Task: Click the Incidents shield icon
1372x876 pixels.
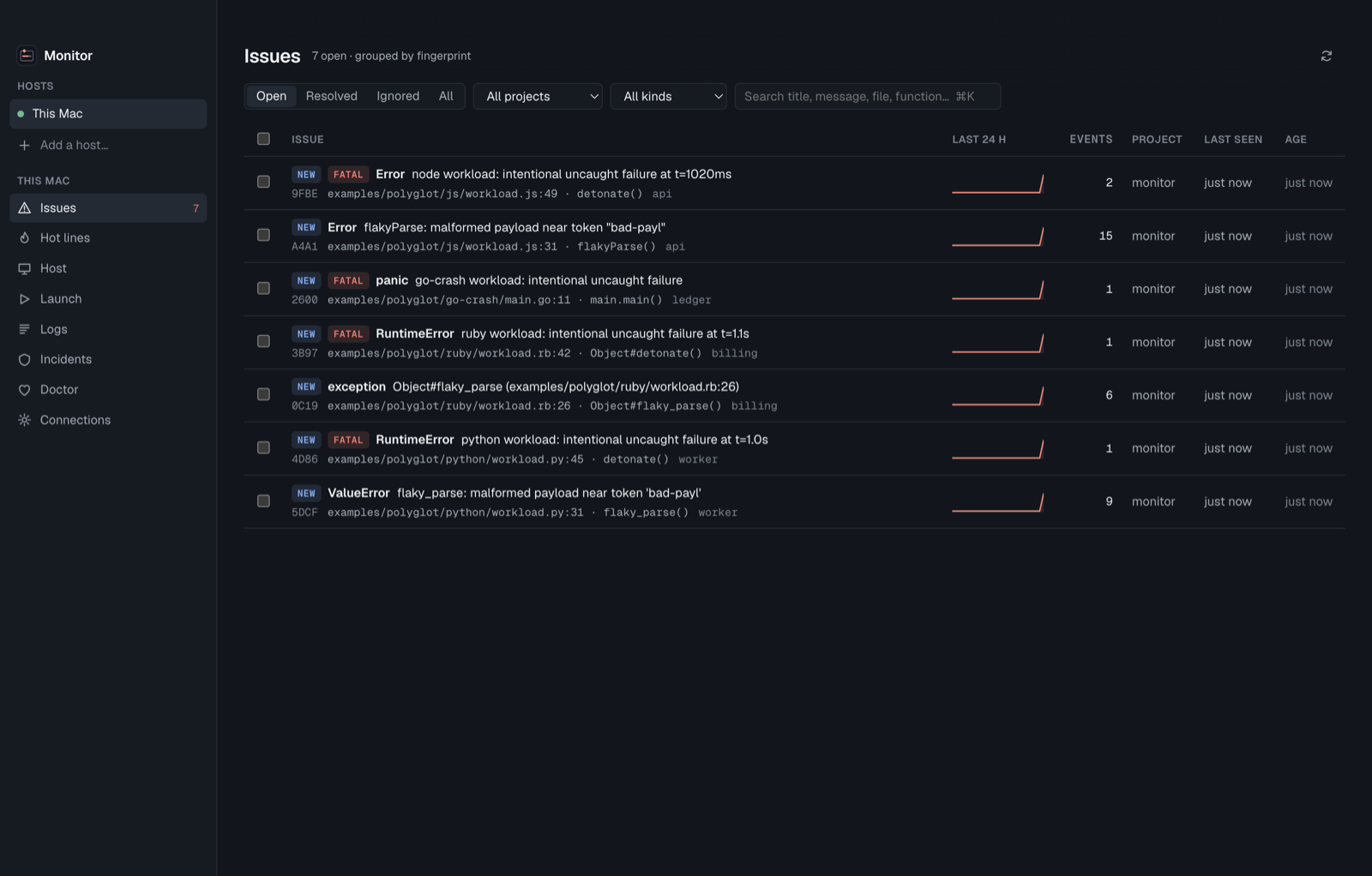Action: 25,360
